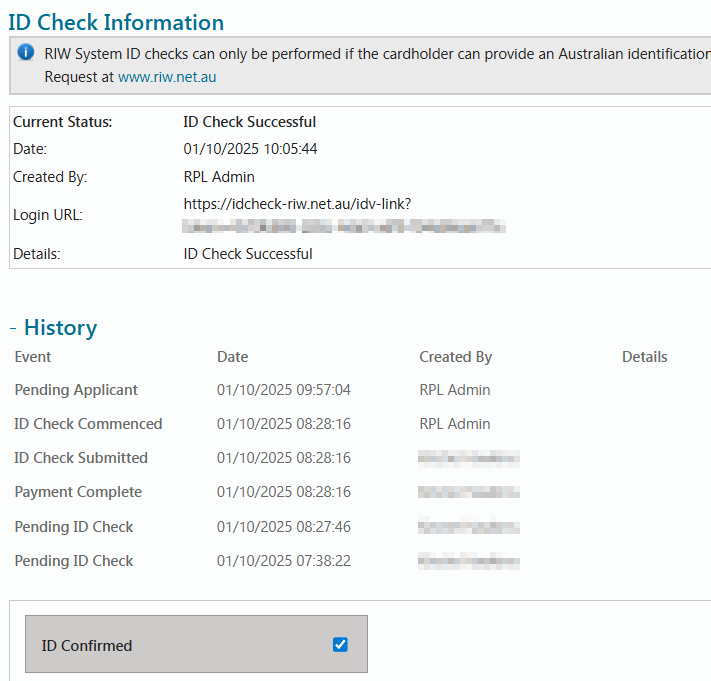Select the ID Check Commenced event
This screenshot has width=711, height=681.
point(88,424)
